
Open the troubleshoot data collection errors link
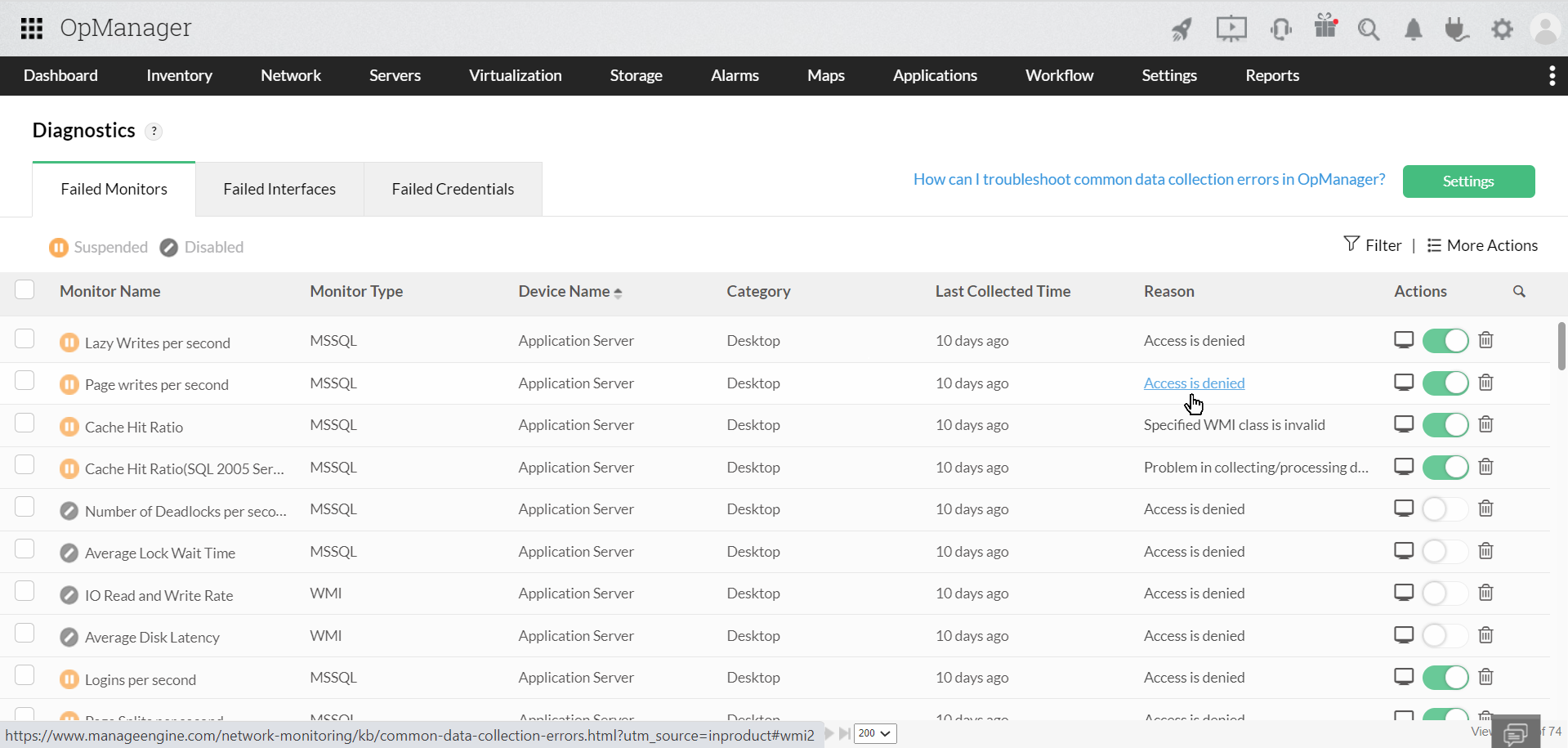[1149, 179]
